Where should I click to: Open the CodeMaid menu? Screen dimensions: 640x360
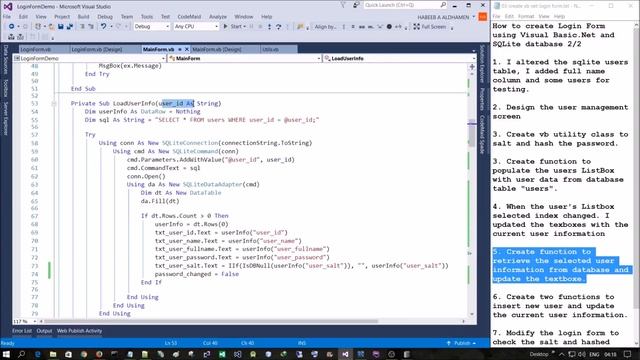click(189, 17)
